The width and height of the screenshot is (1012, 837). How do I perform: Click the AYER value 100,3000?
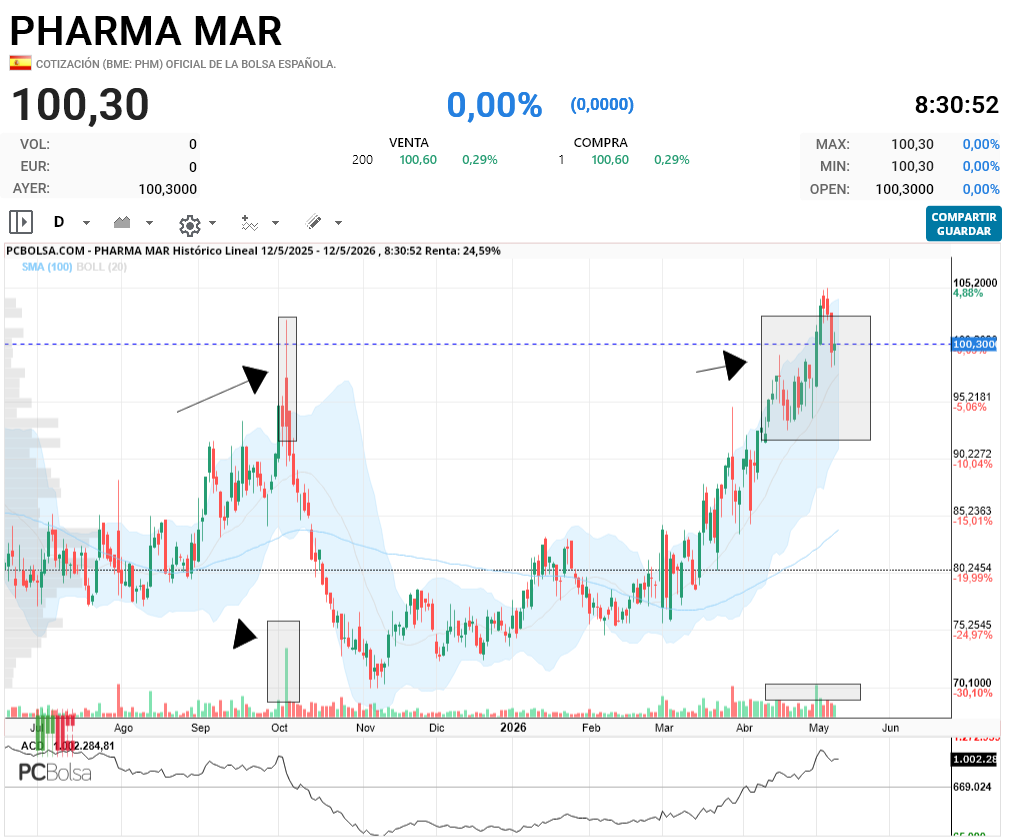(168, 189)
